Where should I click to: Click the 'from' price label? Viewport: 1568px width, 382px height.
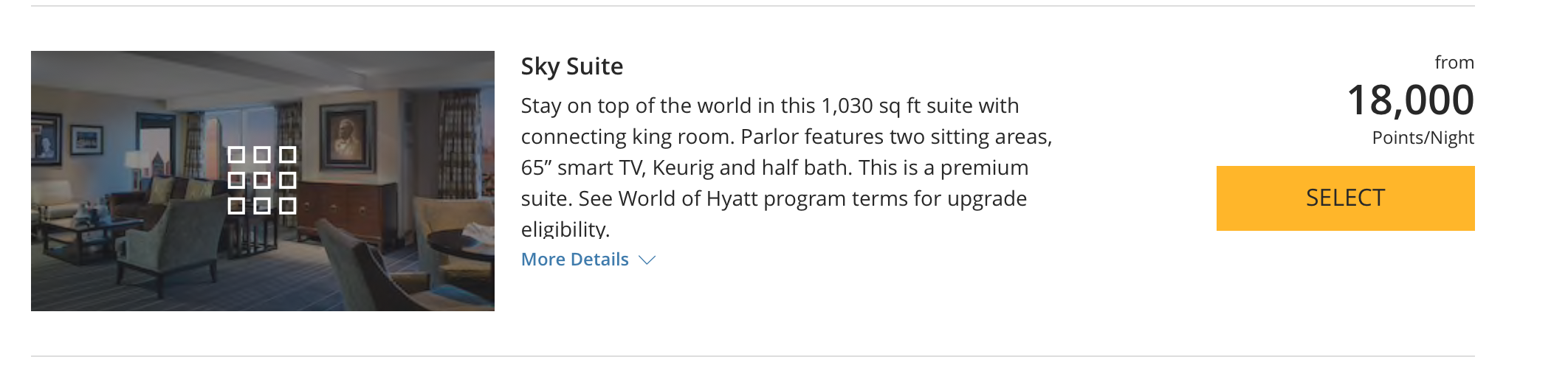coord(1454,63)
